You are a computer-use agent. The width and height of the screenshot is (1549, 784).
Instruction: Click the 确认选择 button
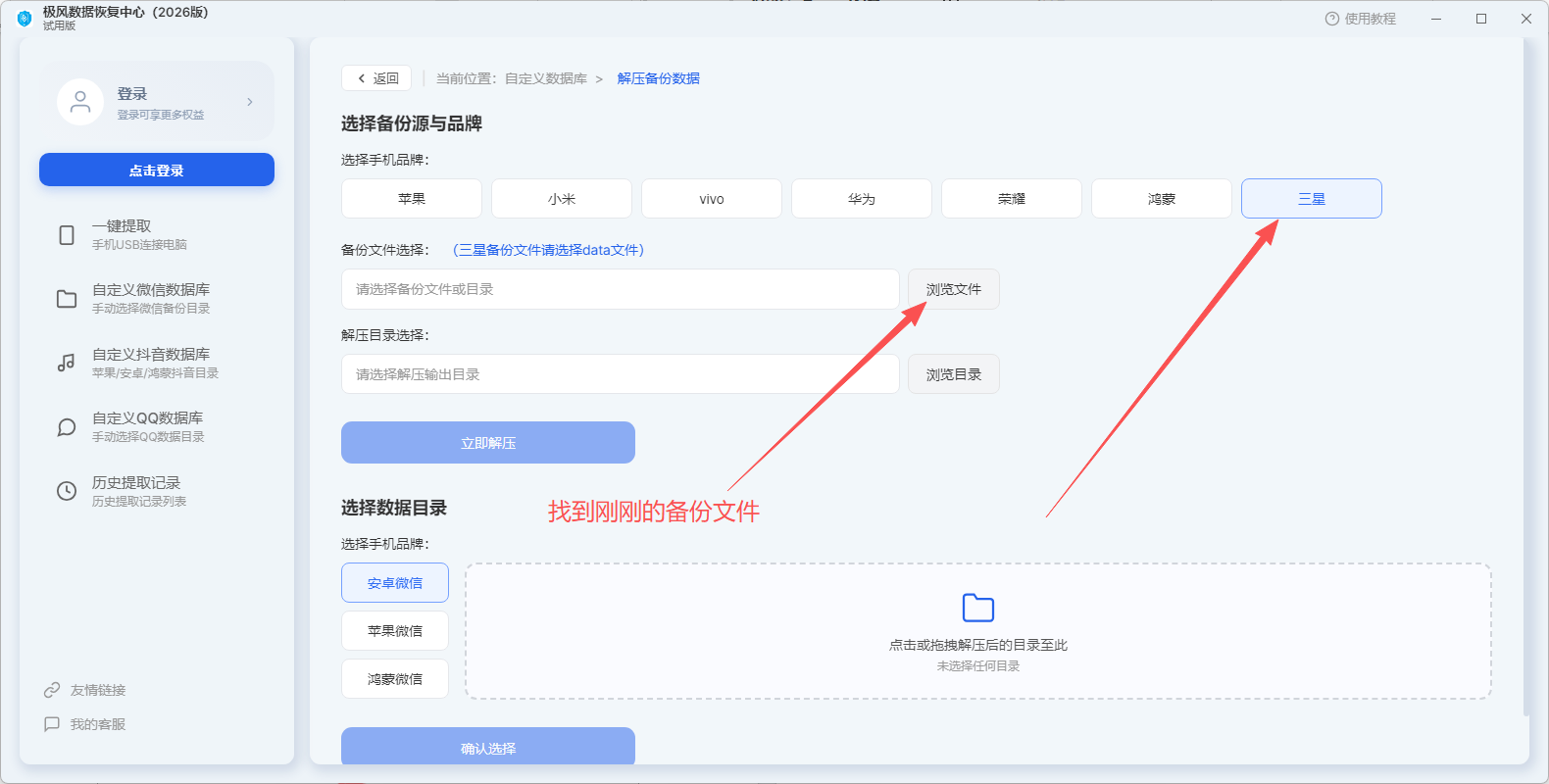click(x=488, y=747)
